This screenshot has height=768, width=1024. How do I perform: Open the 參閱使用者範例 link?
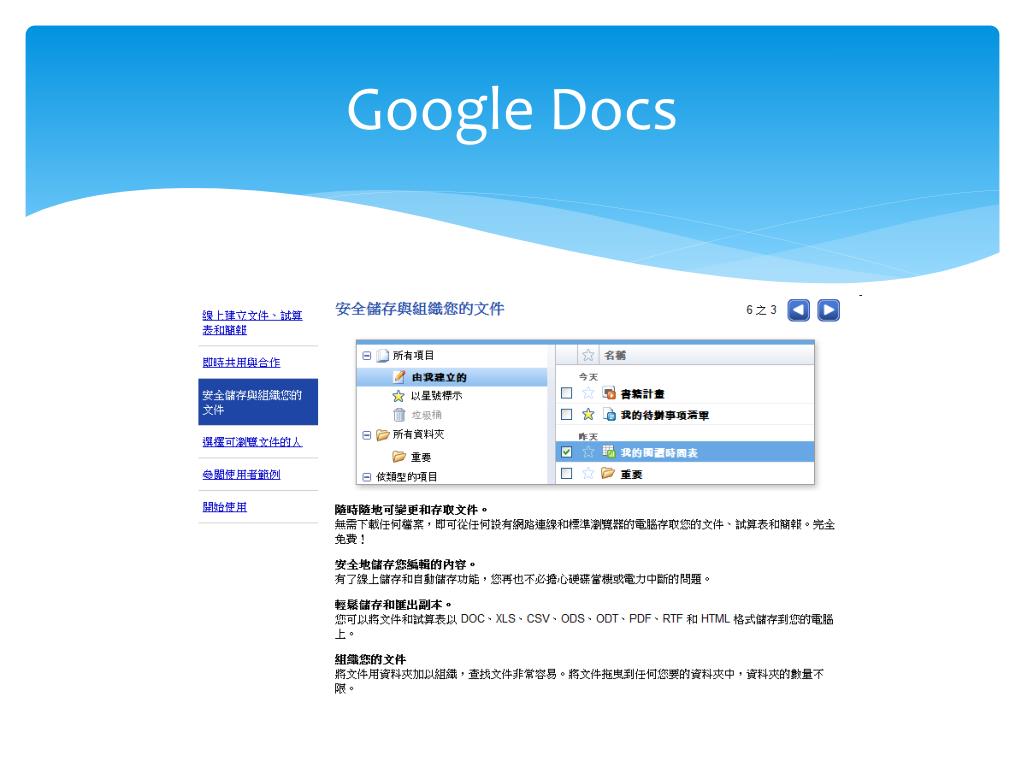click(241, 475)
